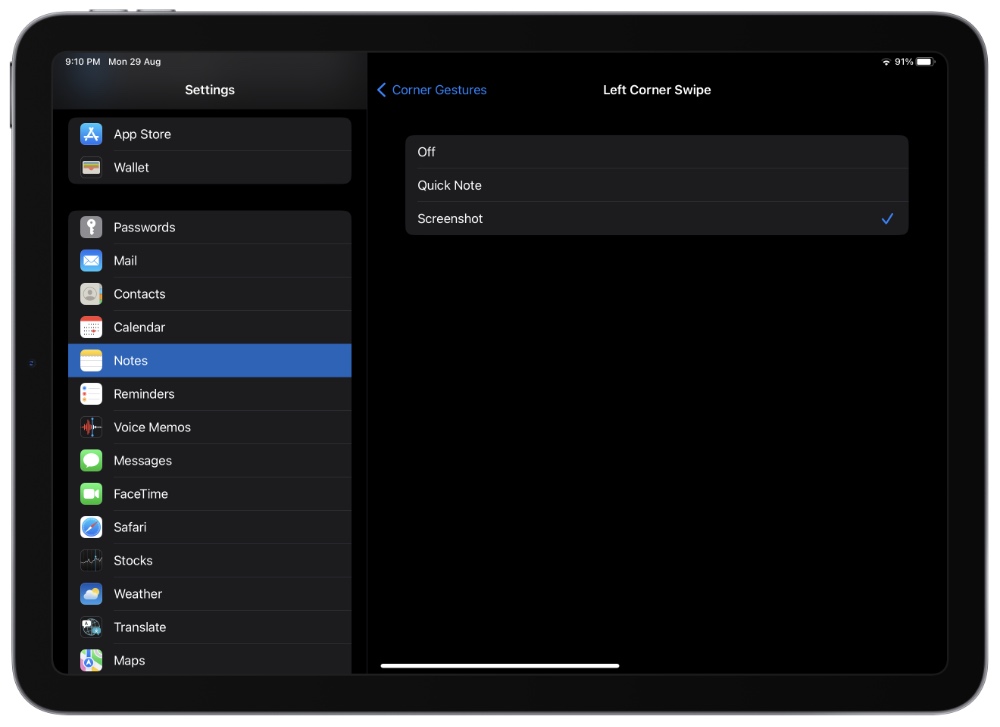1000x727 pixels.
Task: Open Contacts settings
Action: [x=210, y=294]
